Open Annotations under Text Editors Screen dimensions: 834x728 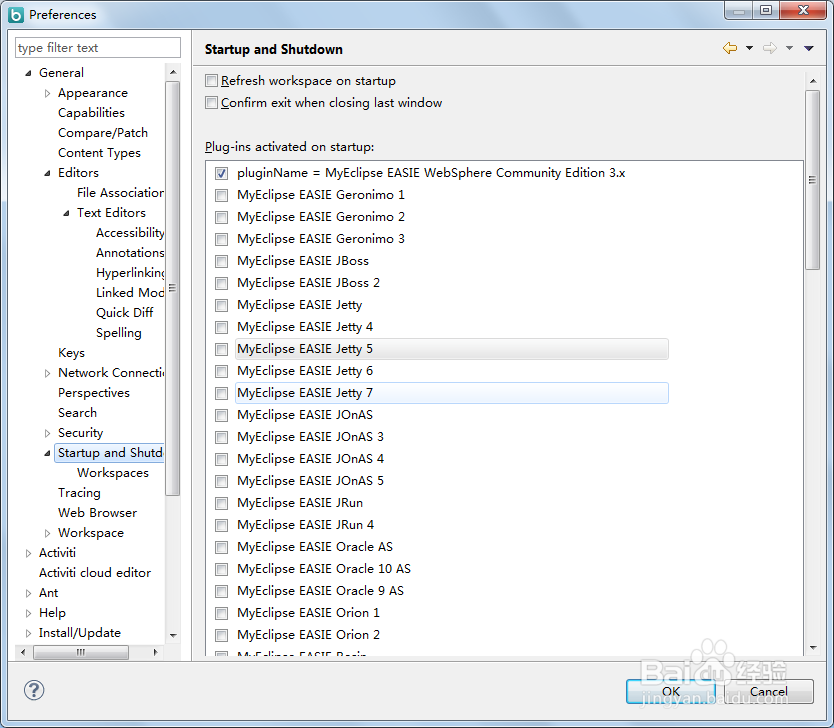click(130, 253)
